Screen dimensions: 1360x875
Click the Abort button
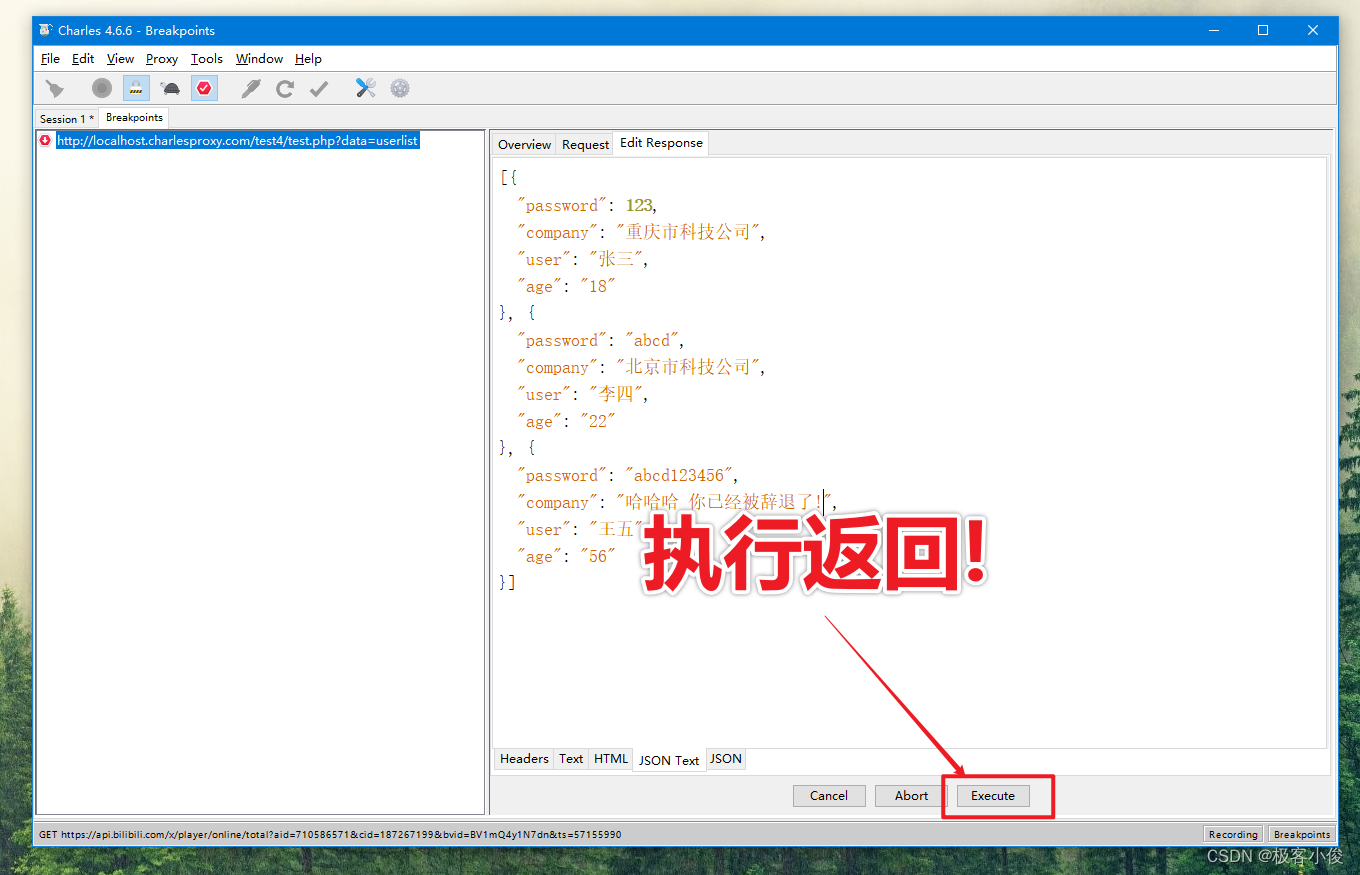(911, 796)
